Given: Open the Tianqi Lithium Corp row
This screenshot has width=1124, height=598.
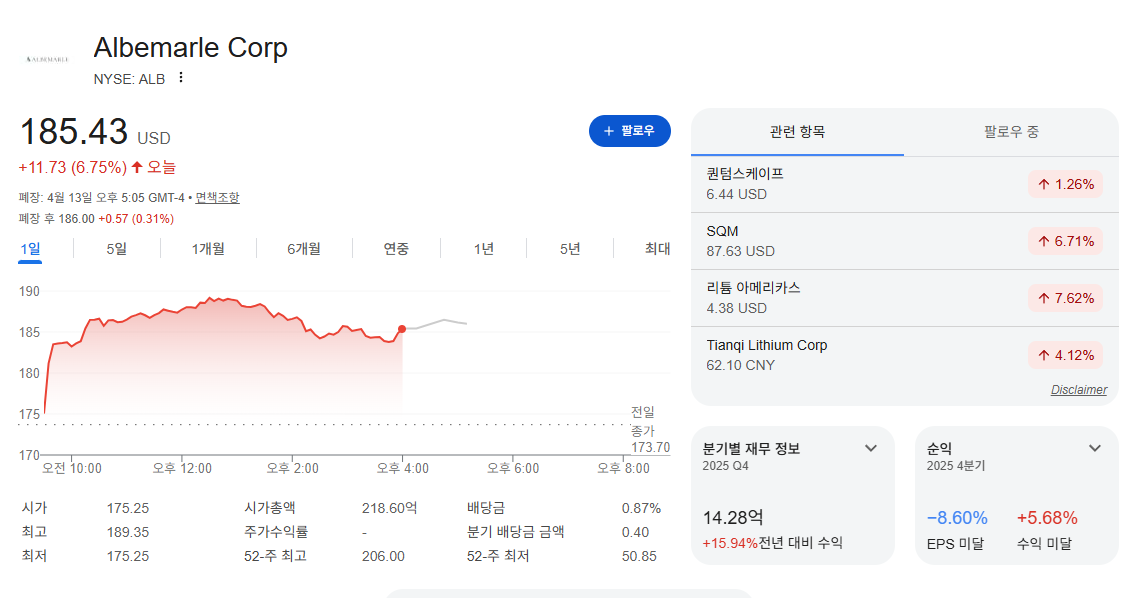Looking at the screenshot, I should [x=904, y=355].
